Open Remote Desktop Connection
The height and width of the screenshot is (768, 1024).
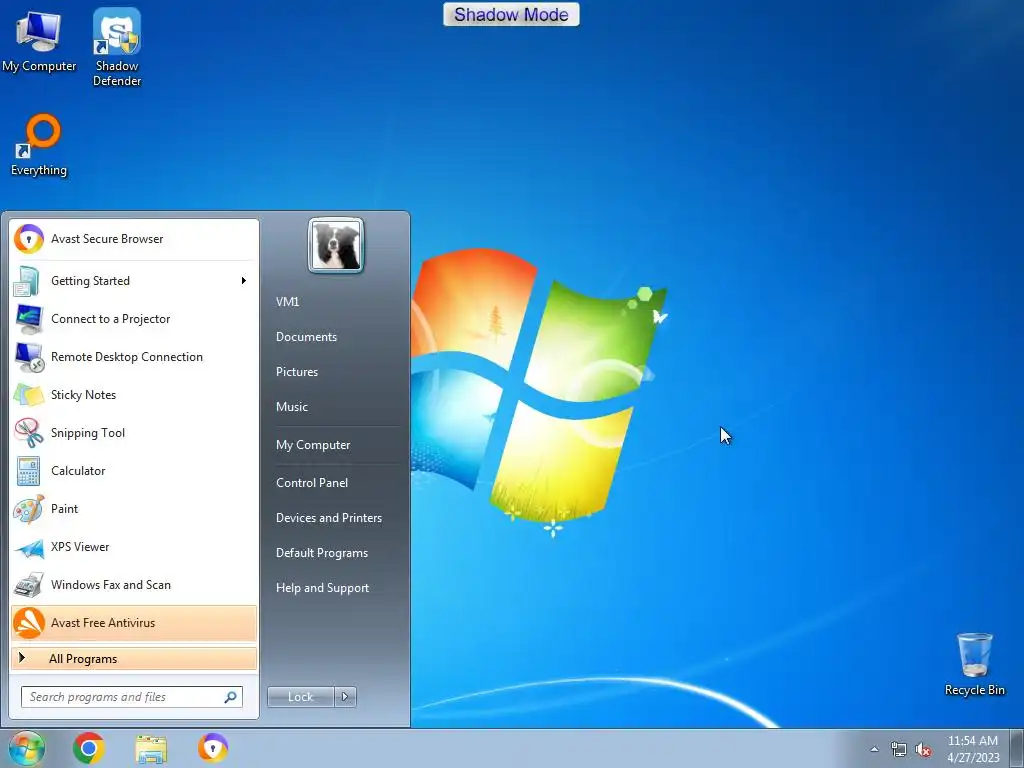[134, 357]
